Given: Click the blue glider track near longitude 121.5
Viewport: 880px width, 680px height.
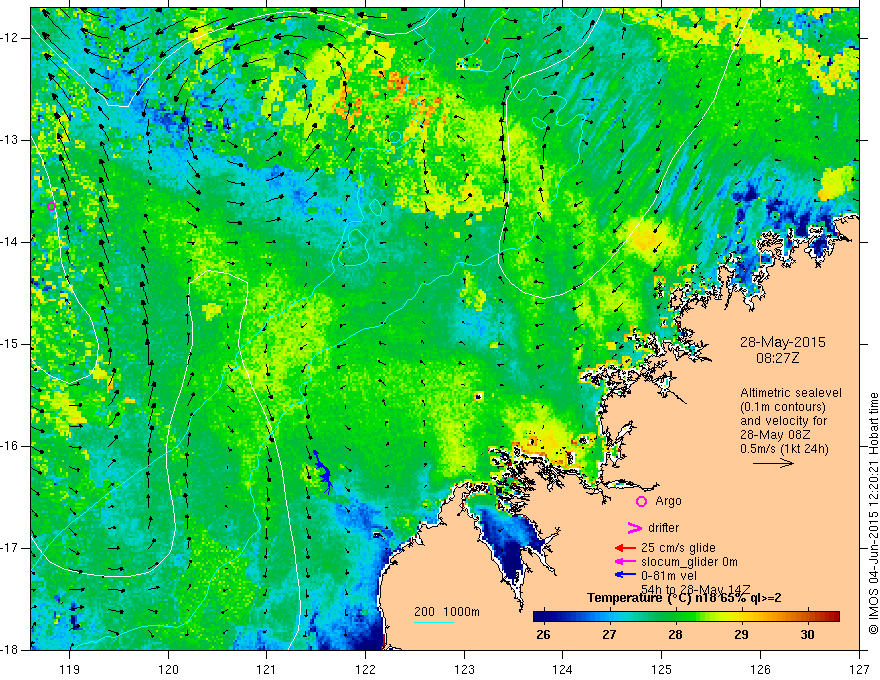Looking at the screenshot, I should 323,471.
